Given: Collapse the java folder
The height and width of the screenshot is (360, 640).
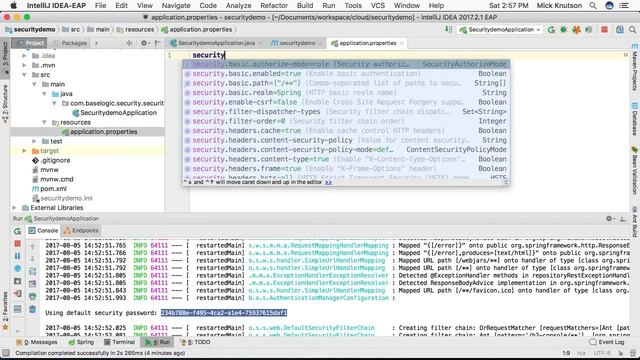Looking at the screenshot, I should (x=44, y=93).
